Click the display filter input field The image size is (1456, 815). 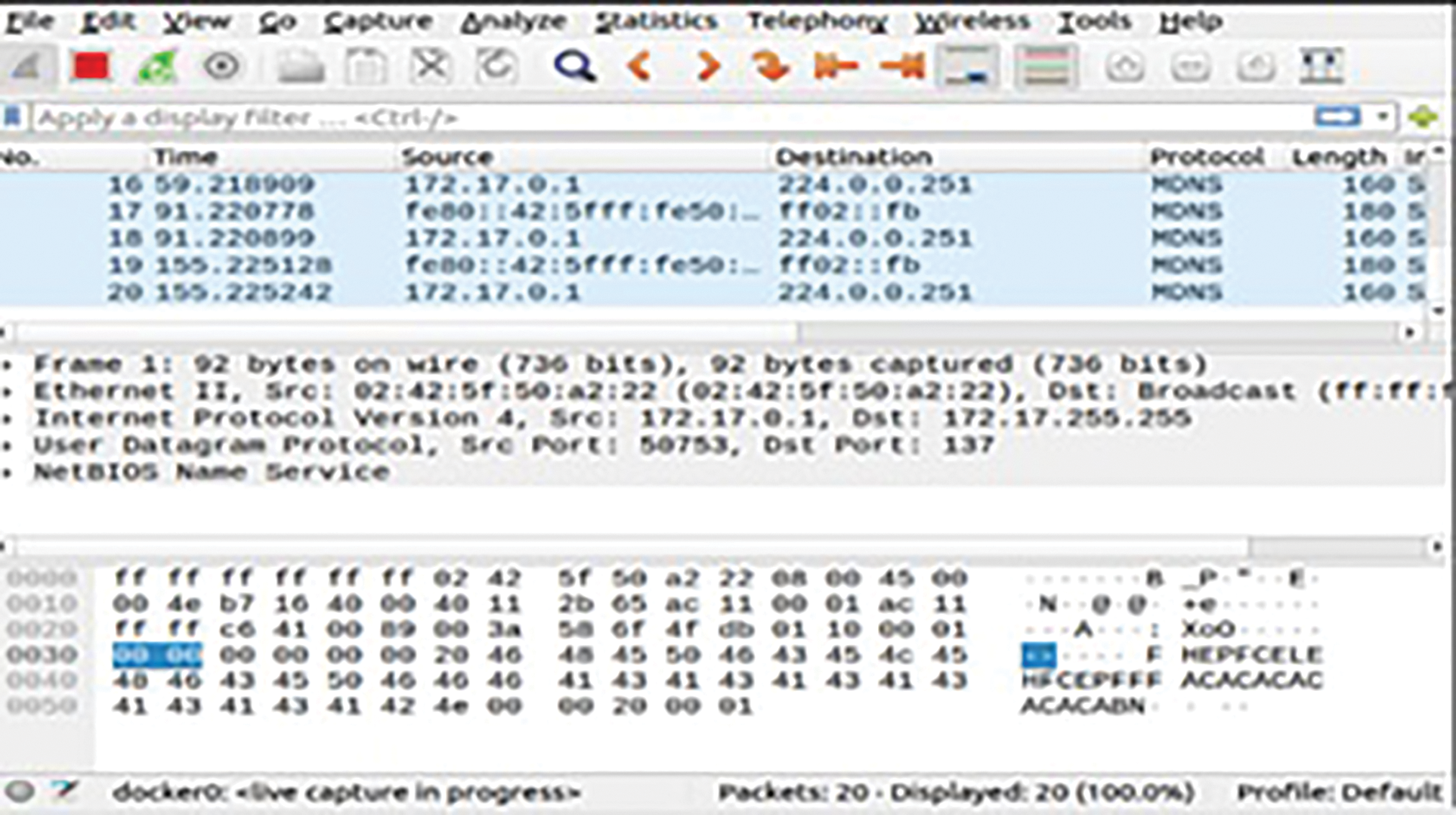665,118
